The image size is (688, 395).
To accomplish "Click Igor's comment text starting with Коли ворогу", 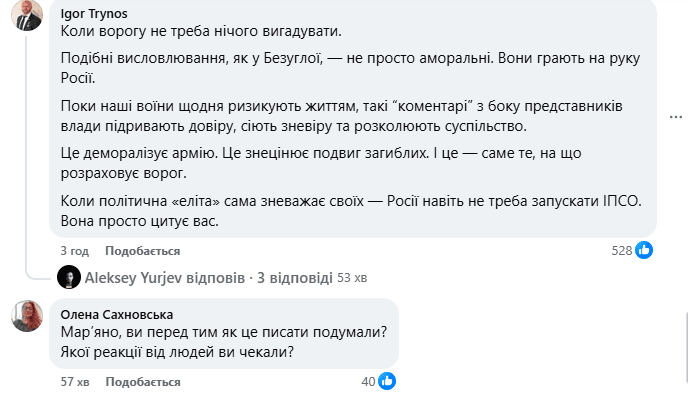I will coord(201,31).
